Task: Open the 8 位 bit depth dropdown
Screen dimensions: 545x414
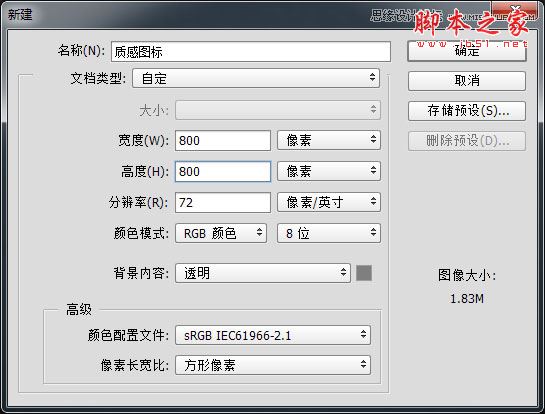Action: [x=329, y=233]
